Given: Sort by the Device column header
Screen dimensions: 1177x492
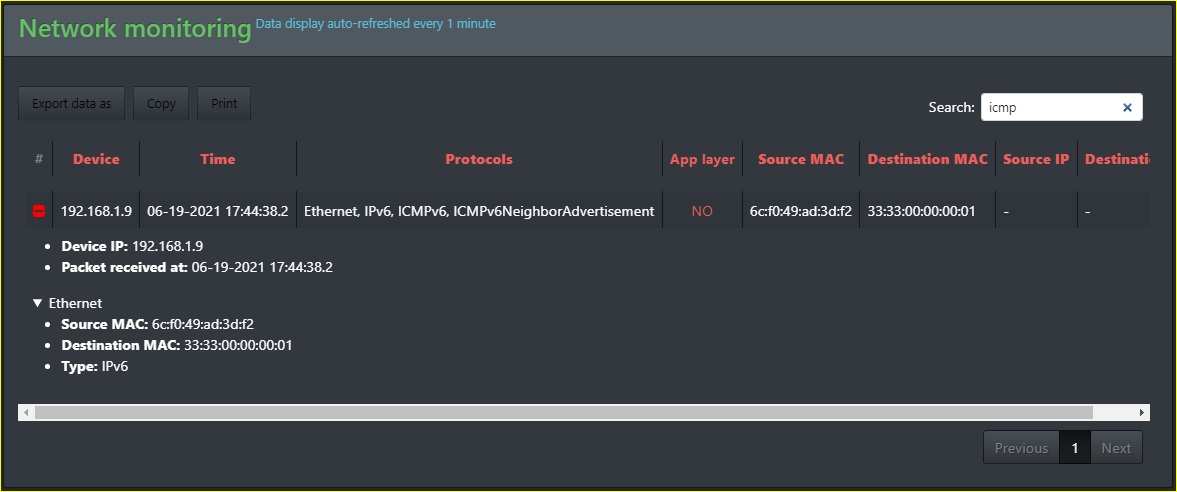Looking at the screenshot, I should point(96,159).
